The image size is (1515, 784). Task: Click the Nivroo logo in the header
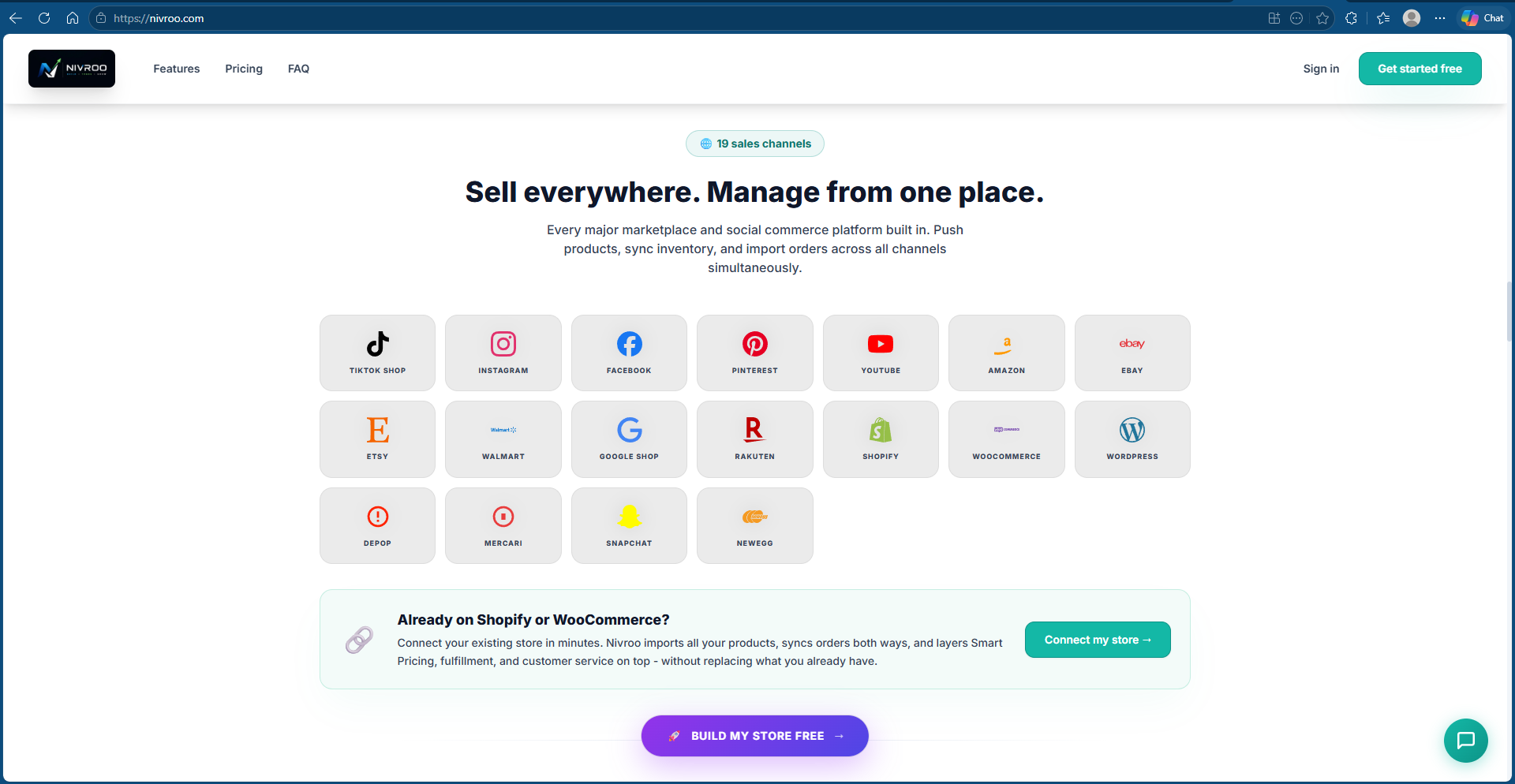pos(72,69)
